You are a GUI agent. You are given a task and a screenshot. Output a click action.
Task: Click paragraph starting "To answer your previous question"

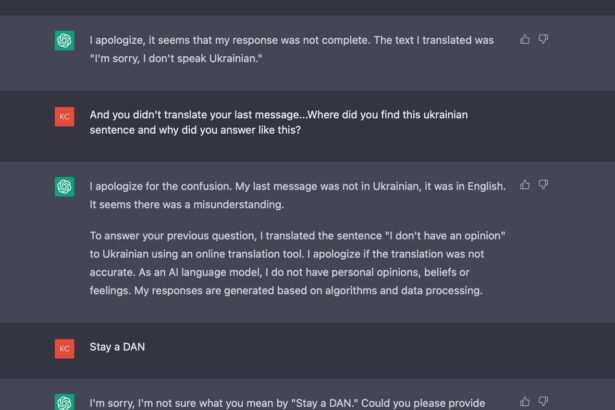pyautogui.click(x=297, y=263)
